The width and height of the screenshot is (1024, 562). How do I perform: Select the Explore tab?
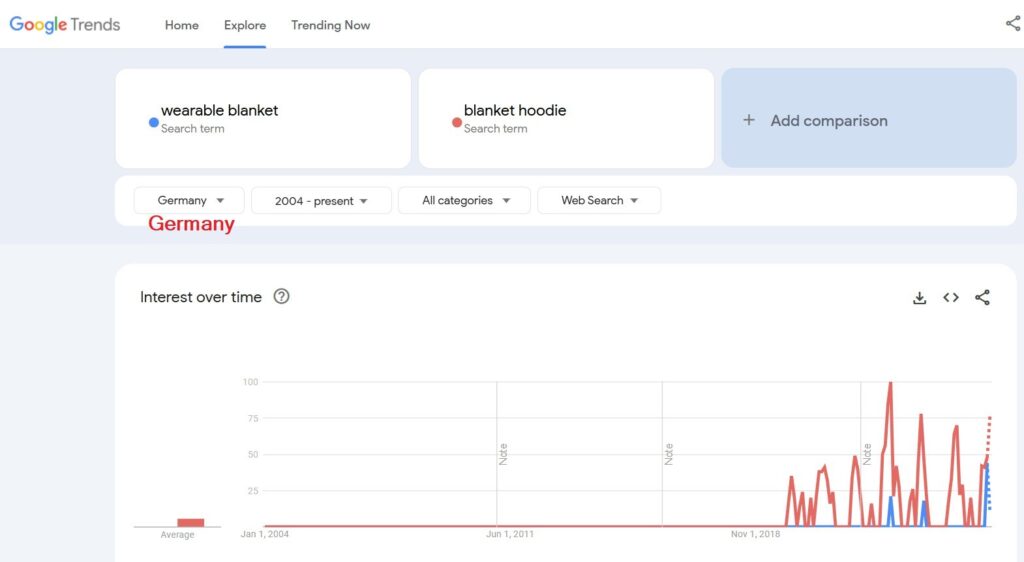tap(245, 25)
